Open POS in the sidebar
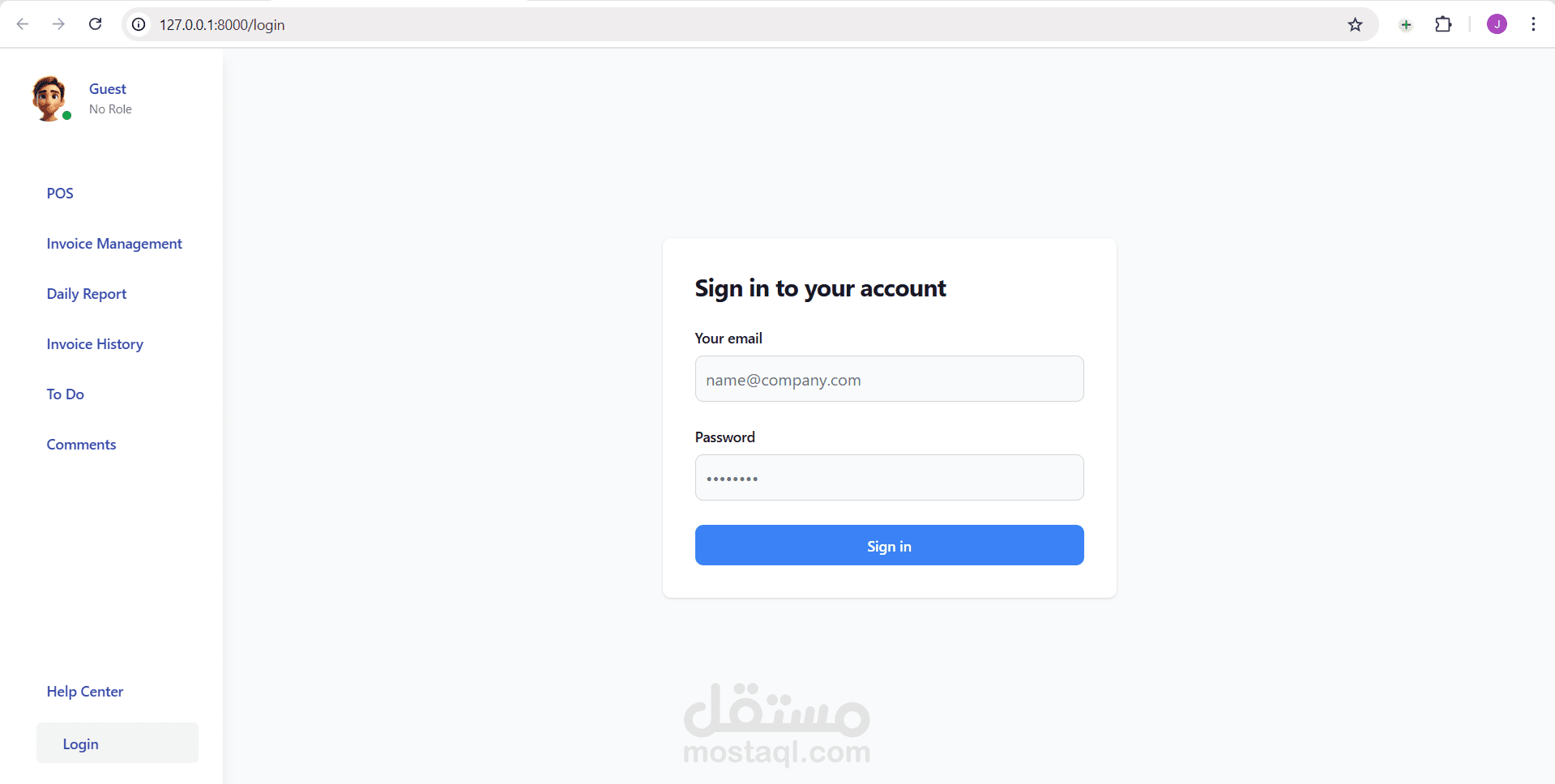The height and width of the screenshot is (784, 1555). (60, 194)
